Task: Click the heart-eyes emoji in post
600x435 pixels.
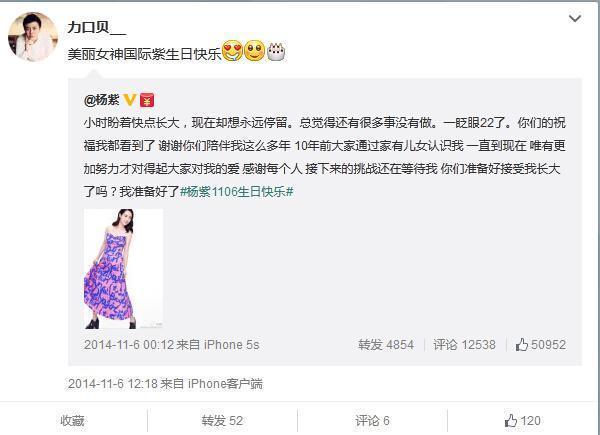Action: pyautogui.click(x=232, y=51)
